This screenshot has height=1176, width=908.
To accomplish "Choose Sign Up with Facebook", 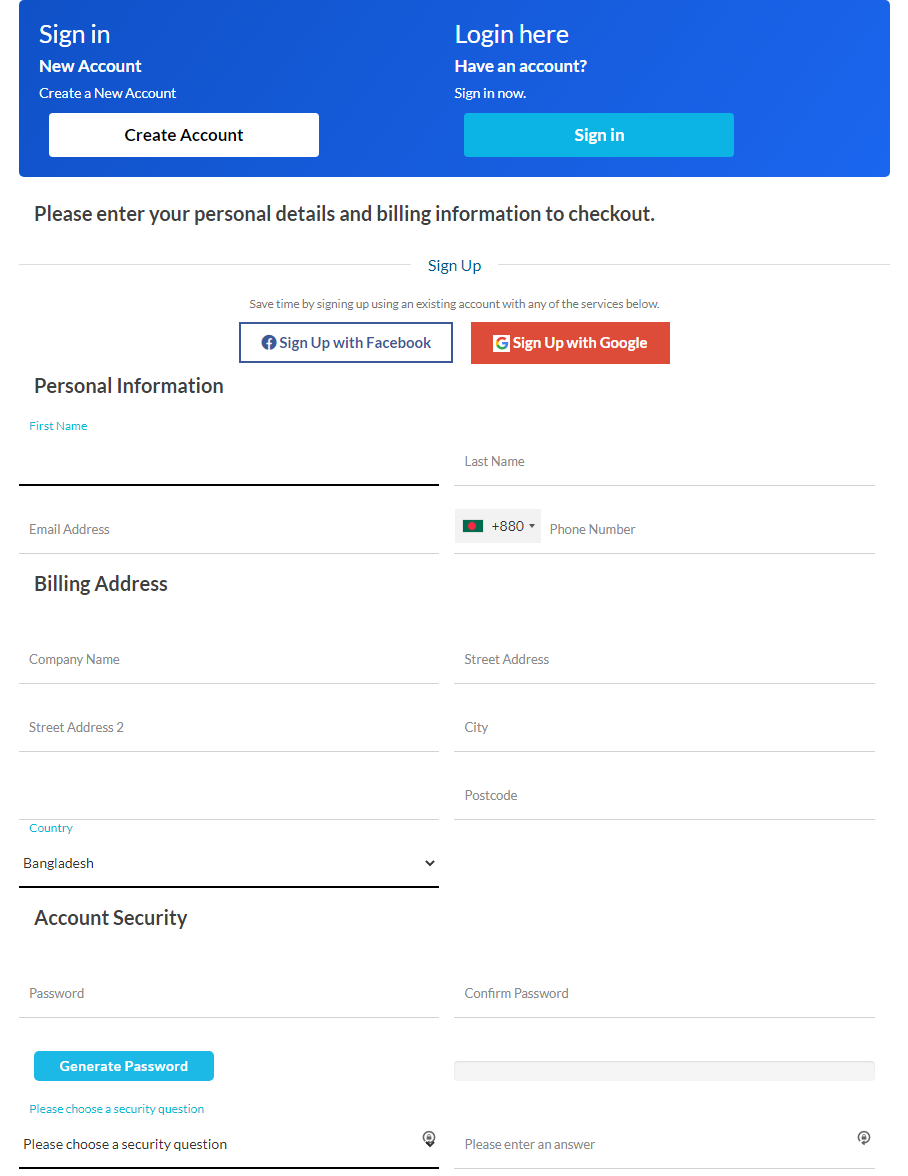I will click(x=346, y=343).
